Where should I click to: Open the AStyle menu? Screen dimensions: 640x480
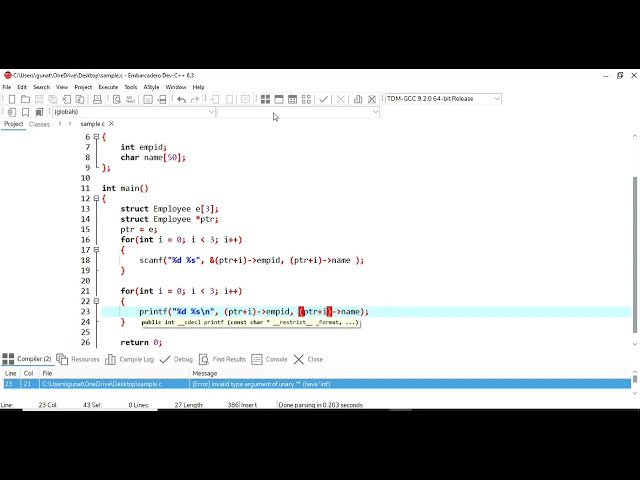point(151,87)
